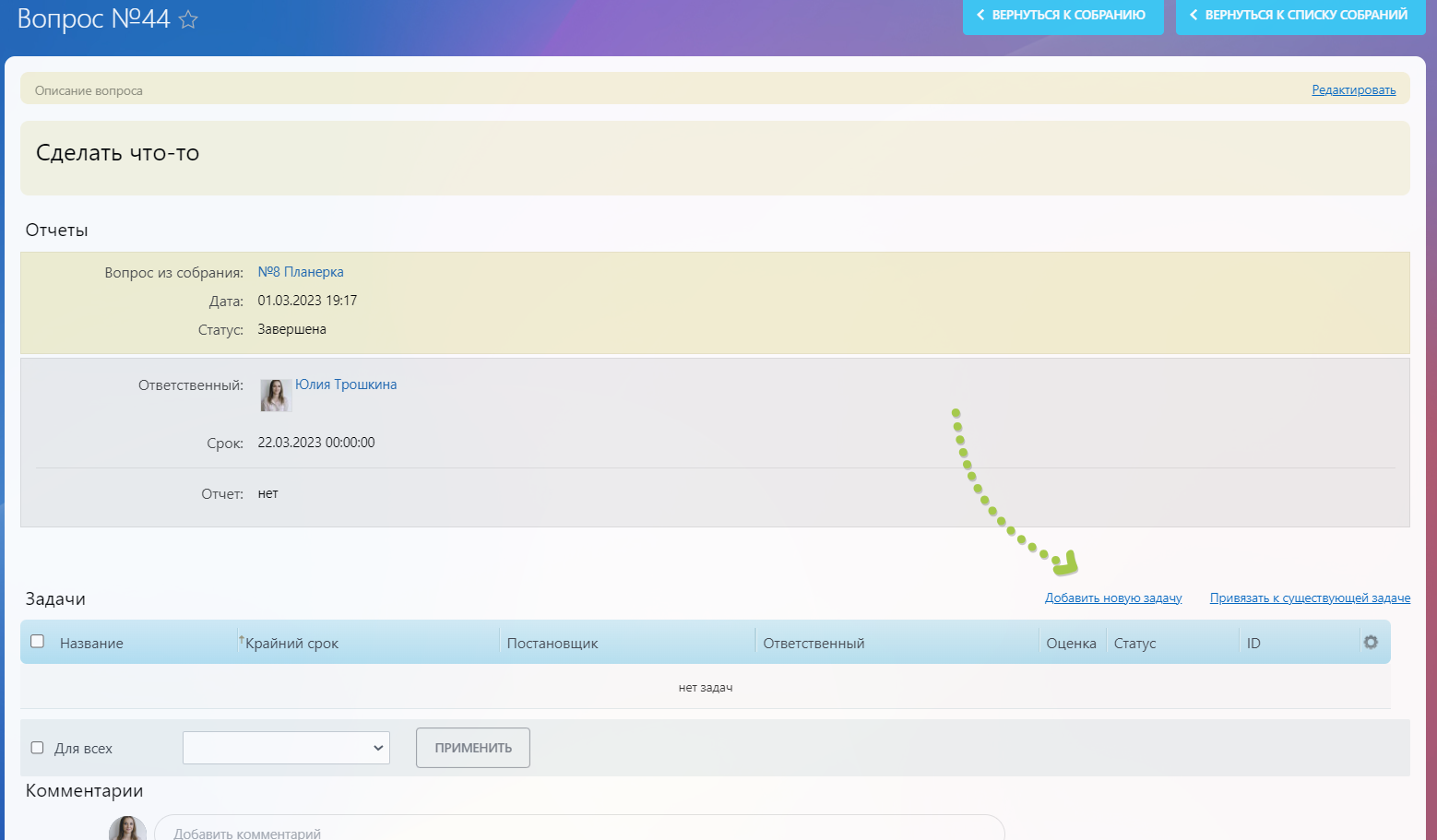
Task: Open Юлия Трошкина profile link
Action: tap(346, 385)
